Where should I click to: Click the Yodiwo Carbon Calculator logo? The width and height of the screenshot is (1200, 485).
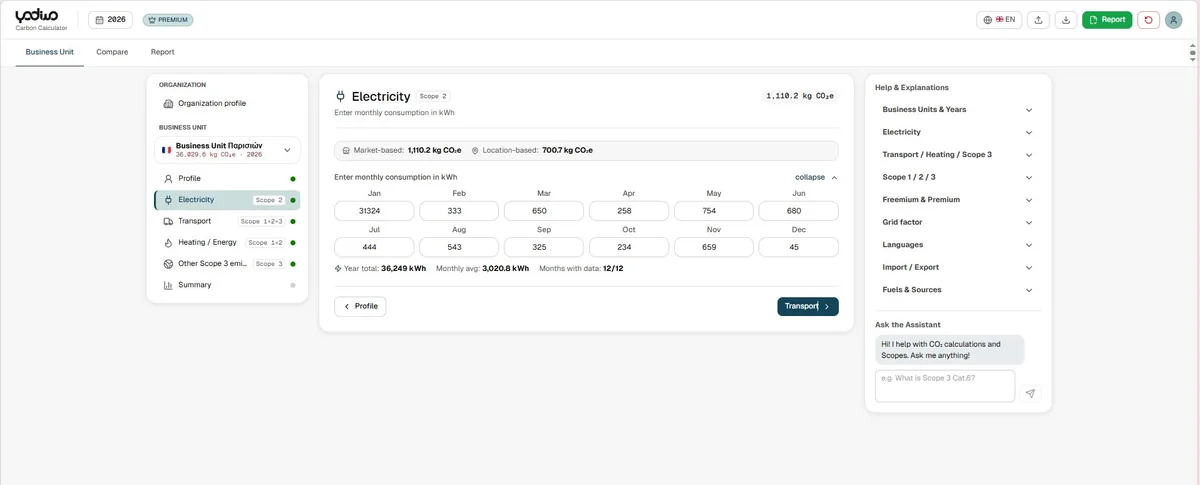pos(42,19)
